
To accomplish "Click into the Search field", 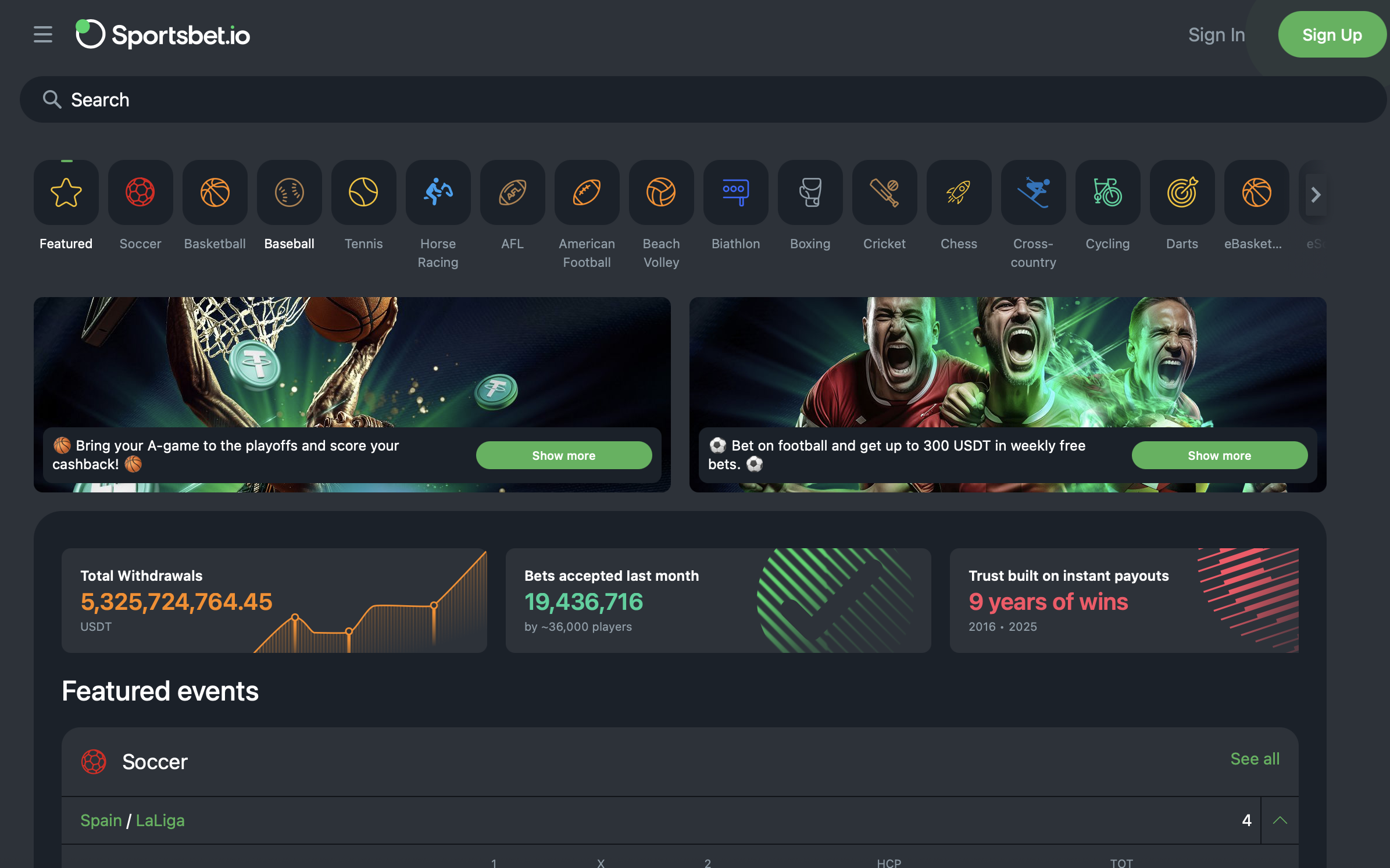I will tap(703, 99).
